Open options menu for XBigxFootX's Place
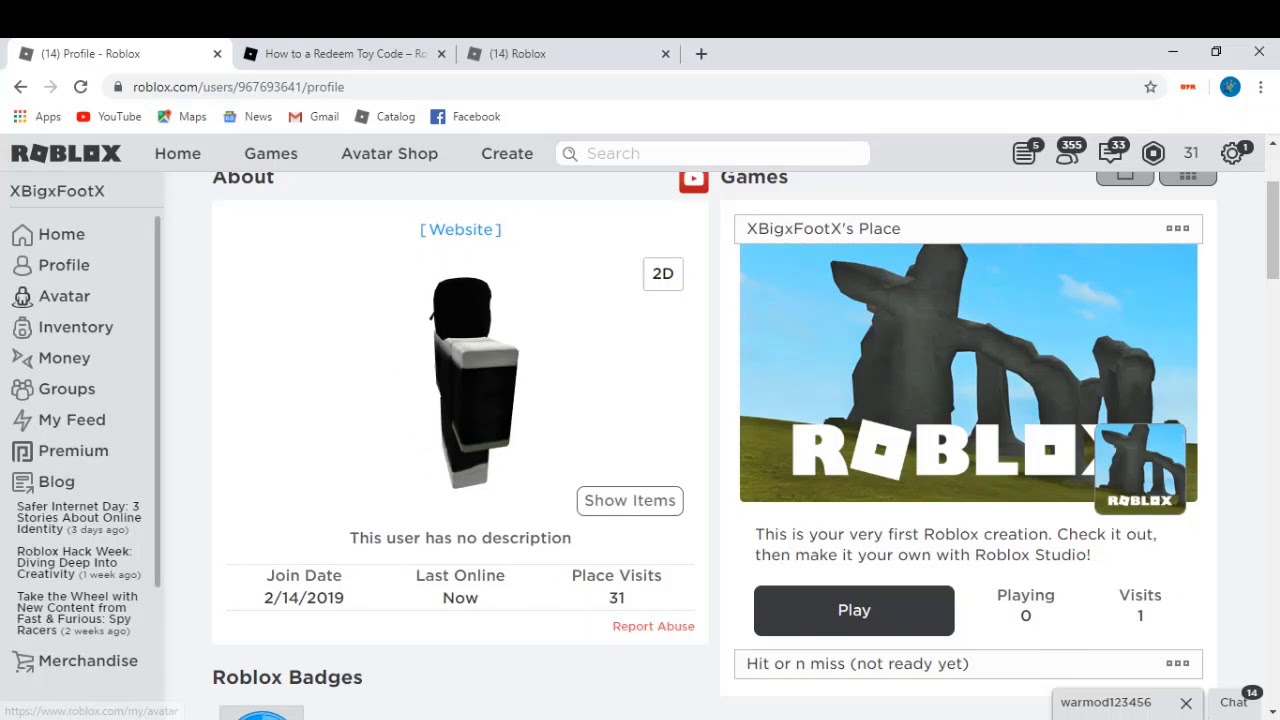The image size is (1280, 720). (1178, 228)
